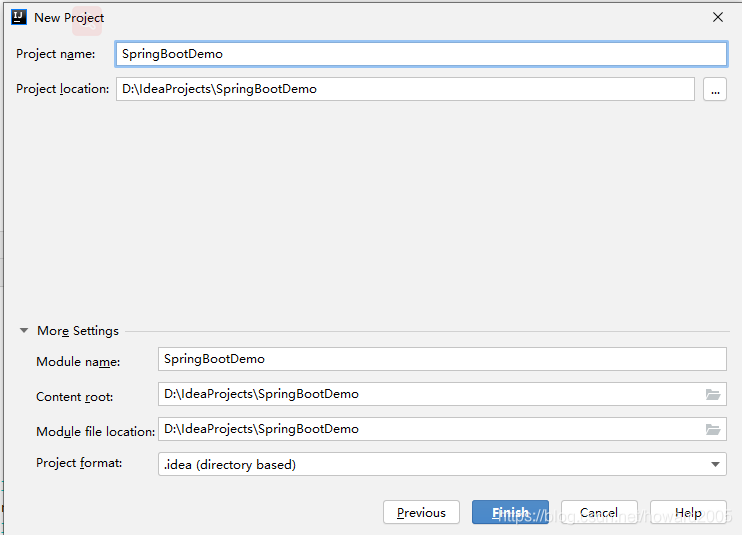Click the 'Module file location:' label
This screenshot has height=535, width=742.
pos(96,432)
